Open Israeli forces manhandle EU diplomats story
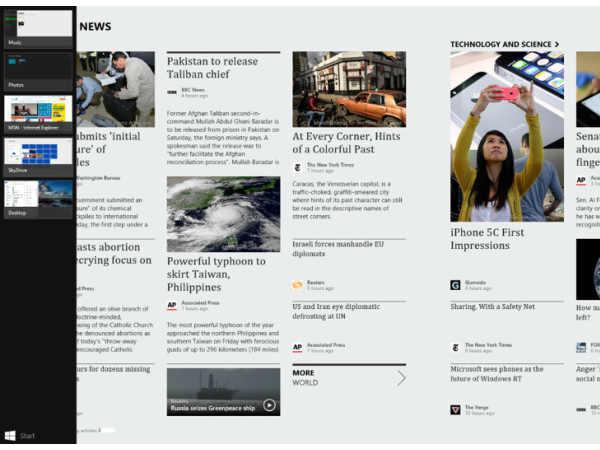The image size is (600, 450). click(x=338, y=249)
